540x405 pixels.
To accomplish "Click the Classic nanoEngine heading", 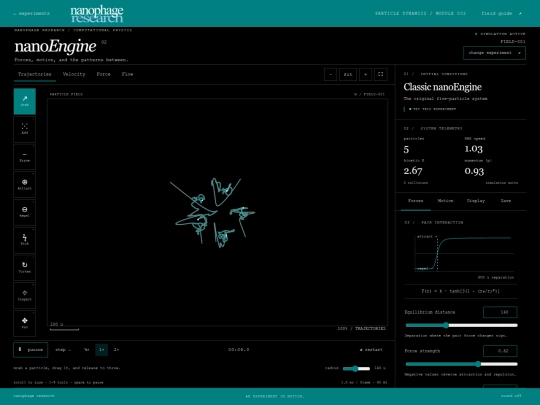I will point(443,87).
